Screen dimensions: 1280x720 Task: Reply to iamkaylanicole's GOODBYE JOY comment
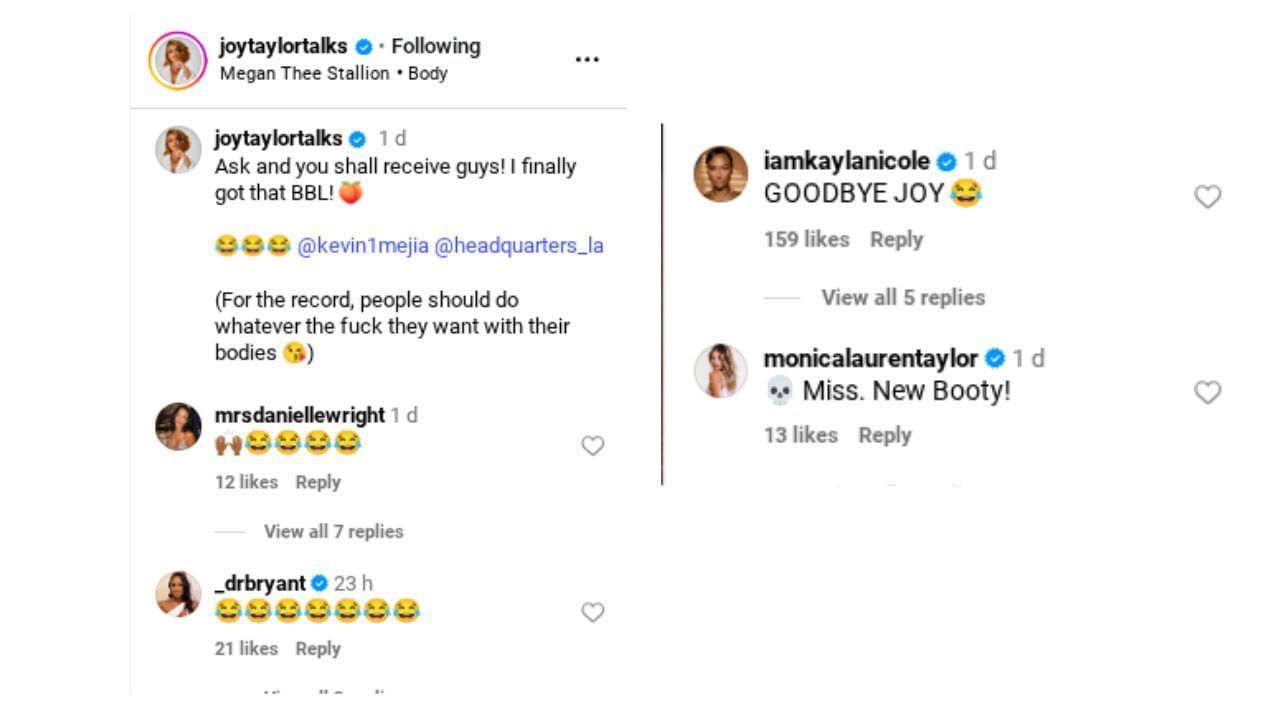896,239
